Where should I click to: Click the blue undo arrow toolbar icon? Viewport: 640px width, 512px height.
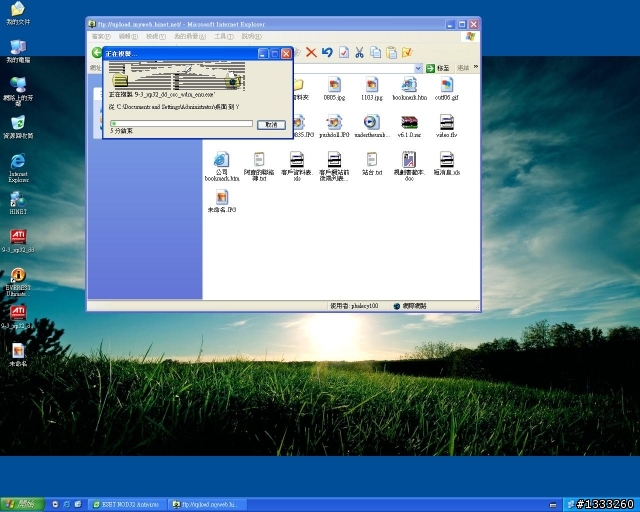pyautogui.click(x=327, y=52)
